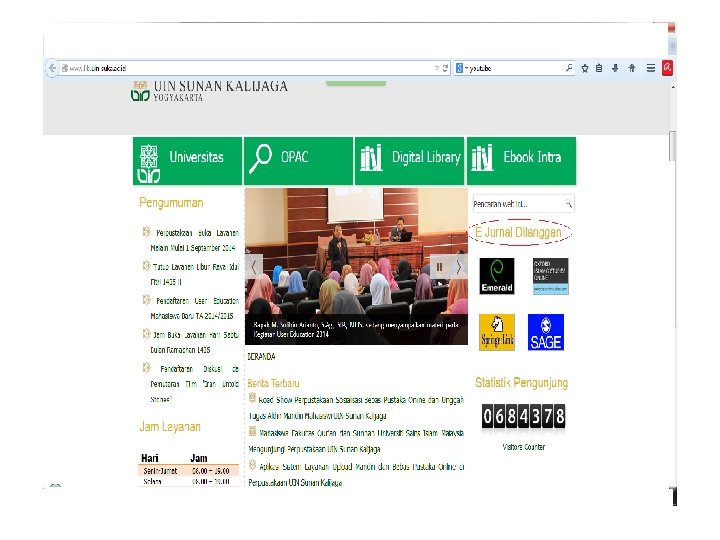Open announcement Pendaftaran User Education Mahasiswa Baru
The height and width of the screenshot is (540, 720).
(193, 308)
